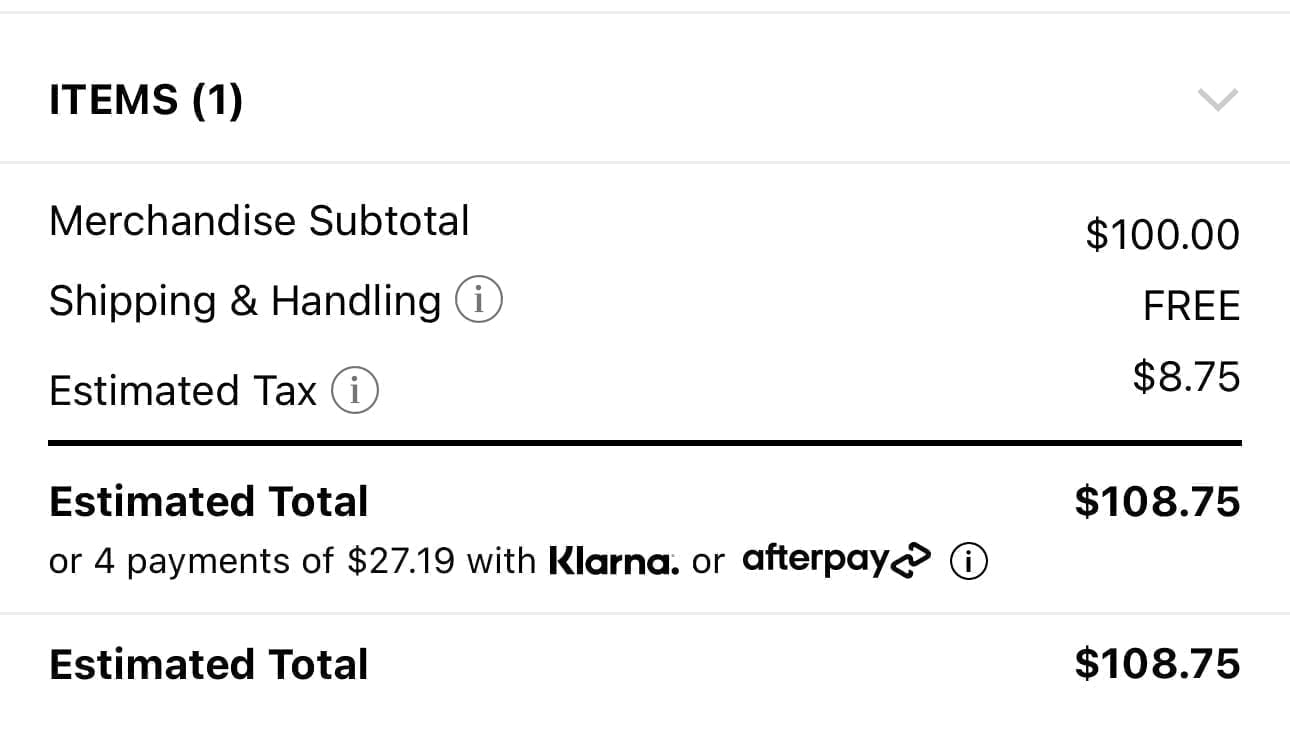
Task: Tap the $8.75 tax amount
Action: click(1187, 377)
